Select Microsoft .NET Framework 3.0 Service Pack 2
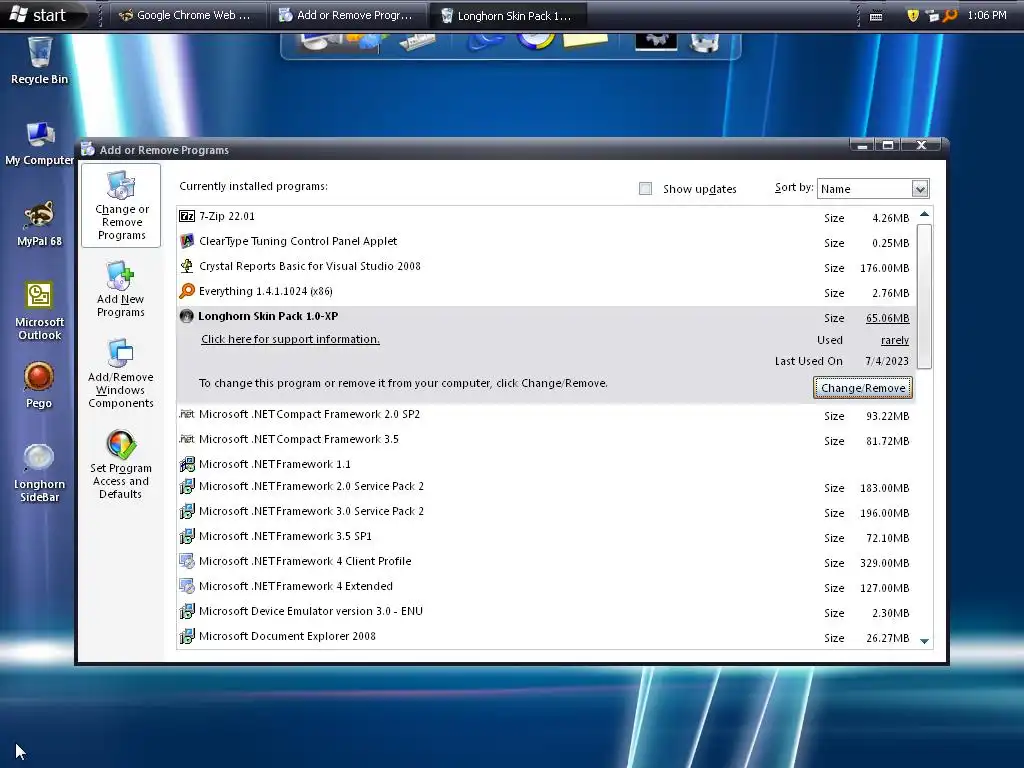Image resolution: width=1024 pixels, height=768 pixels. pos(546,512)
